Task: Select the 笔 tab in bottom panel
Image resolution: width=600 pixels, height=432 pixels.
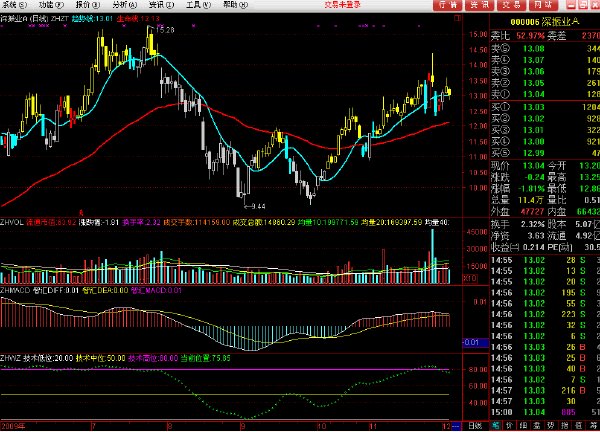Action: [496, 425]
